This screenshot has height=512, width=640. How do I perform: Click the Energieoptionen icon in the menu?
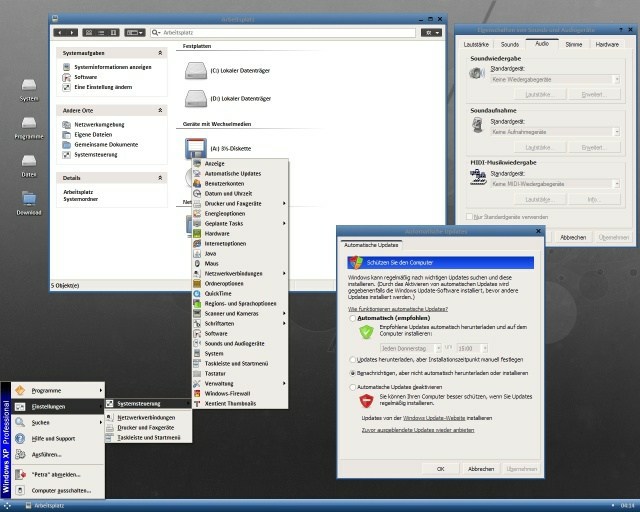197,214
